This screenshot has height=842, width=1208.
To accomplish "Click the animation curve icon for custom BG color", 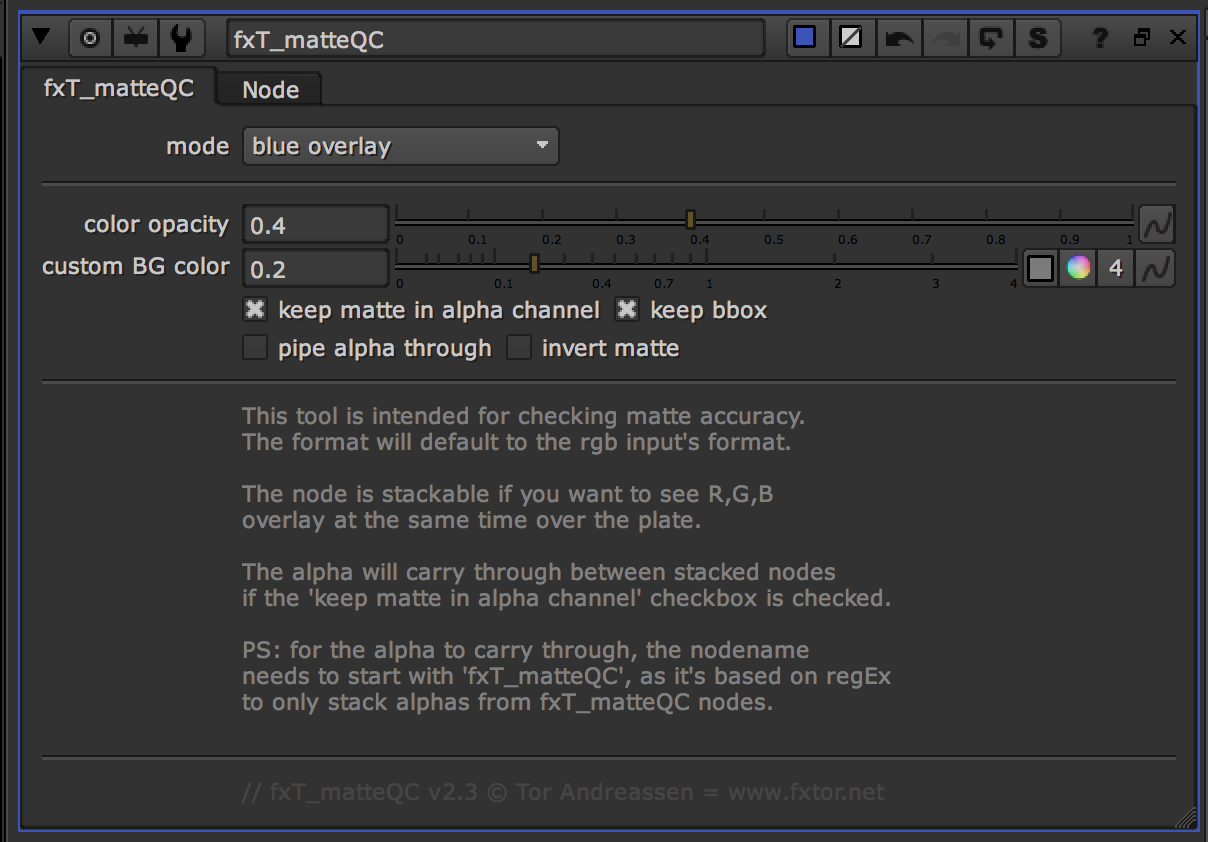I will point(1157,268).
